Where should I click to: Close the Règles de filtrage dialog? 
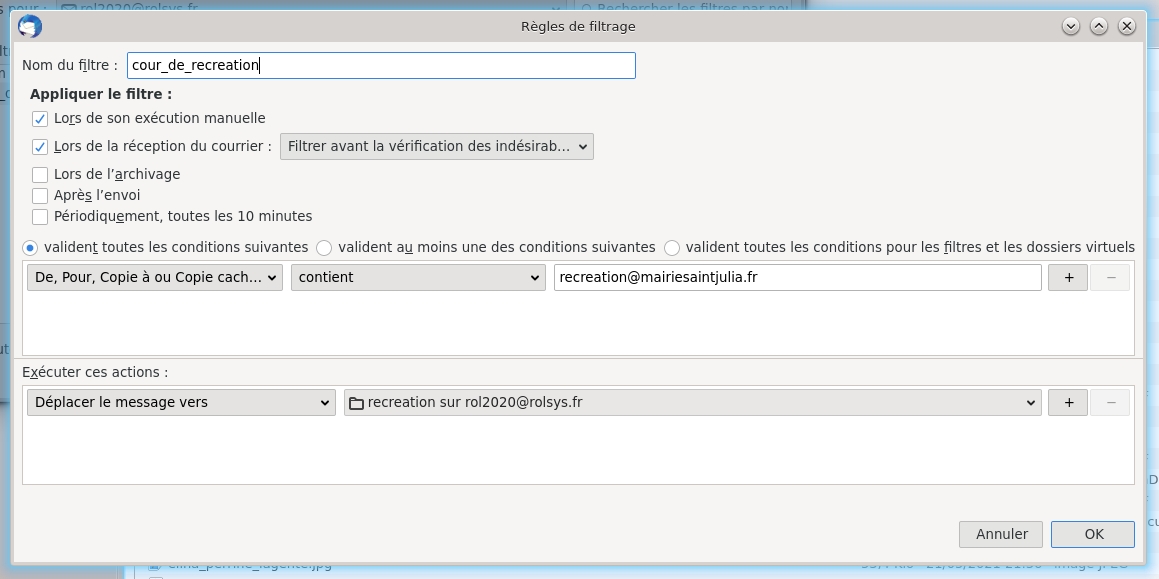1127,26
